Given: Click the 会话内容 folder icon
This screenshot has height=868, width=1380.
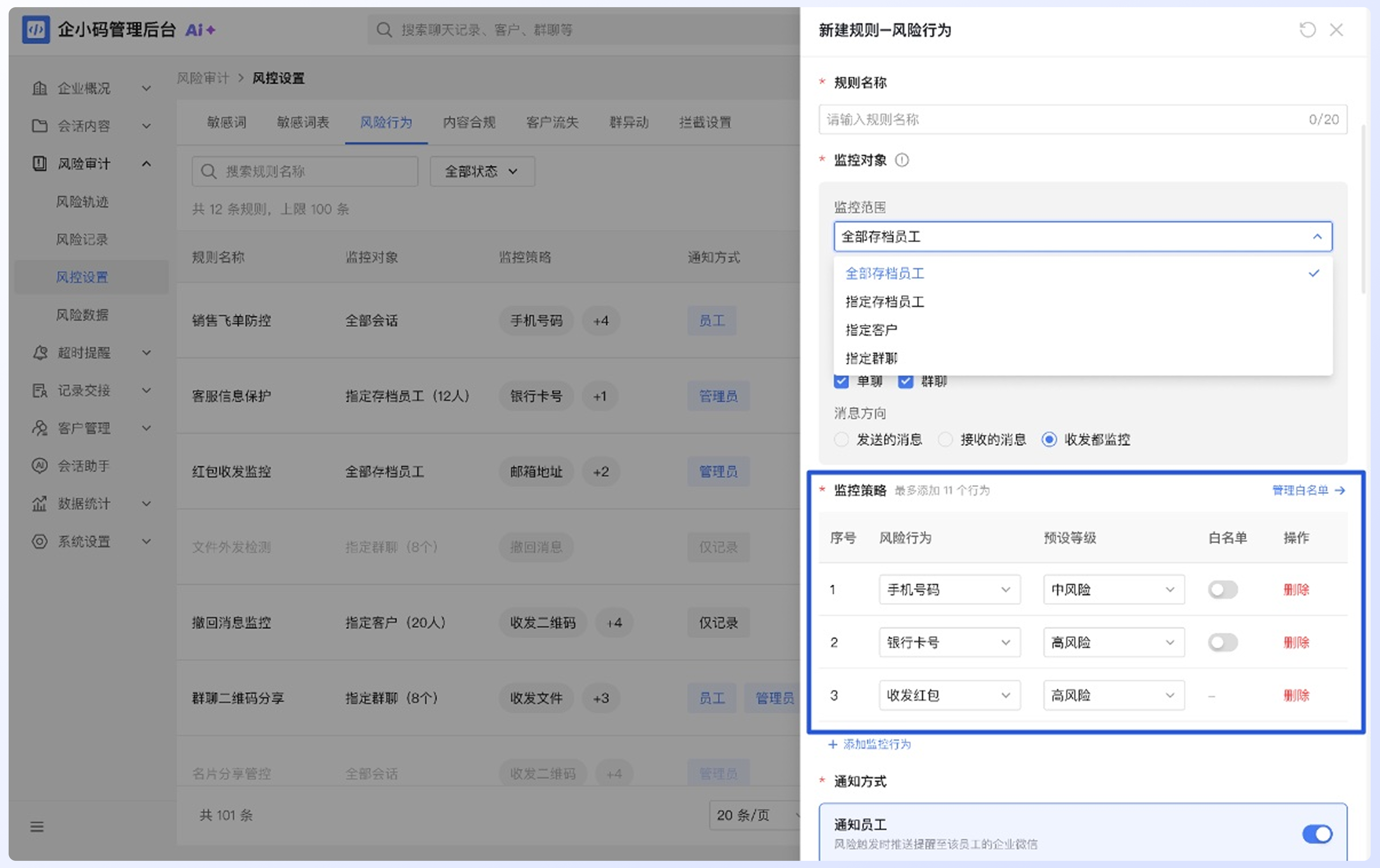Looking at the screenshot, I should 40,126.
